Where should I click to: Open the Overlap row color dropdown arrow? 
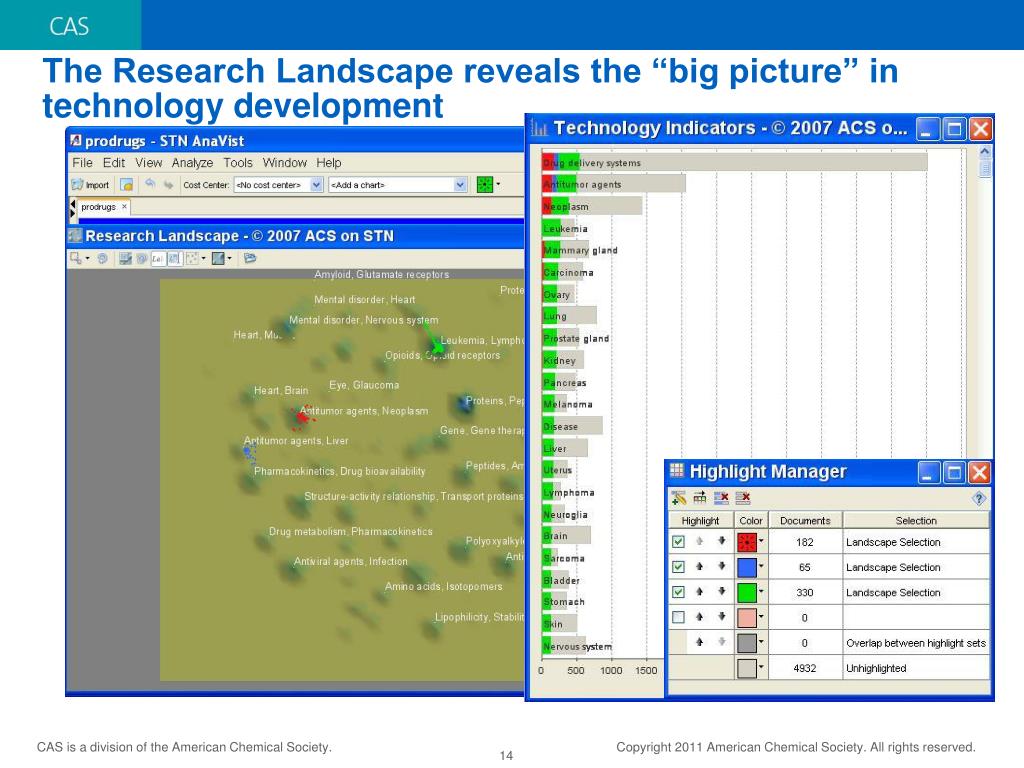click(761, 643)
